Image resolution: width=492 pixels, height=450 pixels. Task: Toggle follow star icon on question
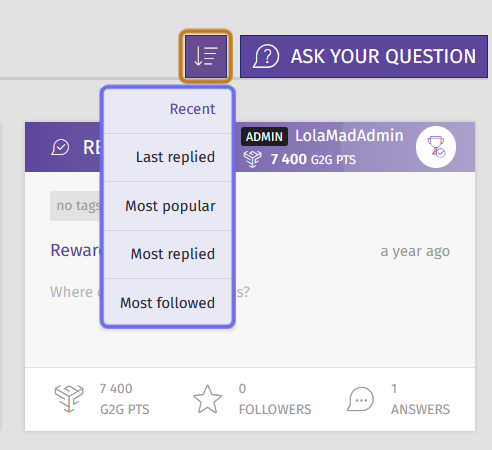(x=207, y=399)
